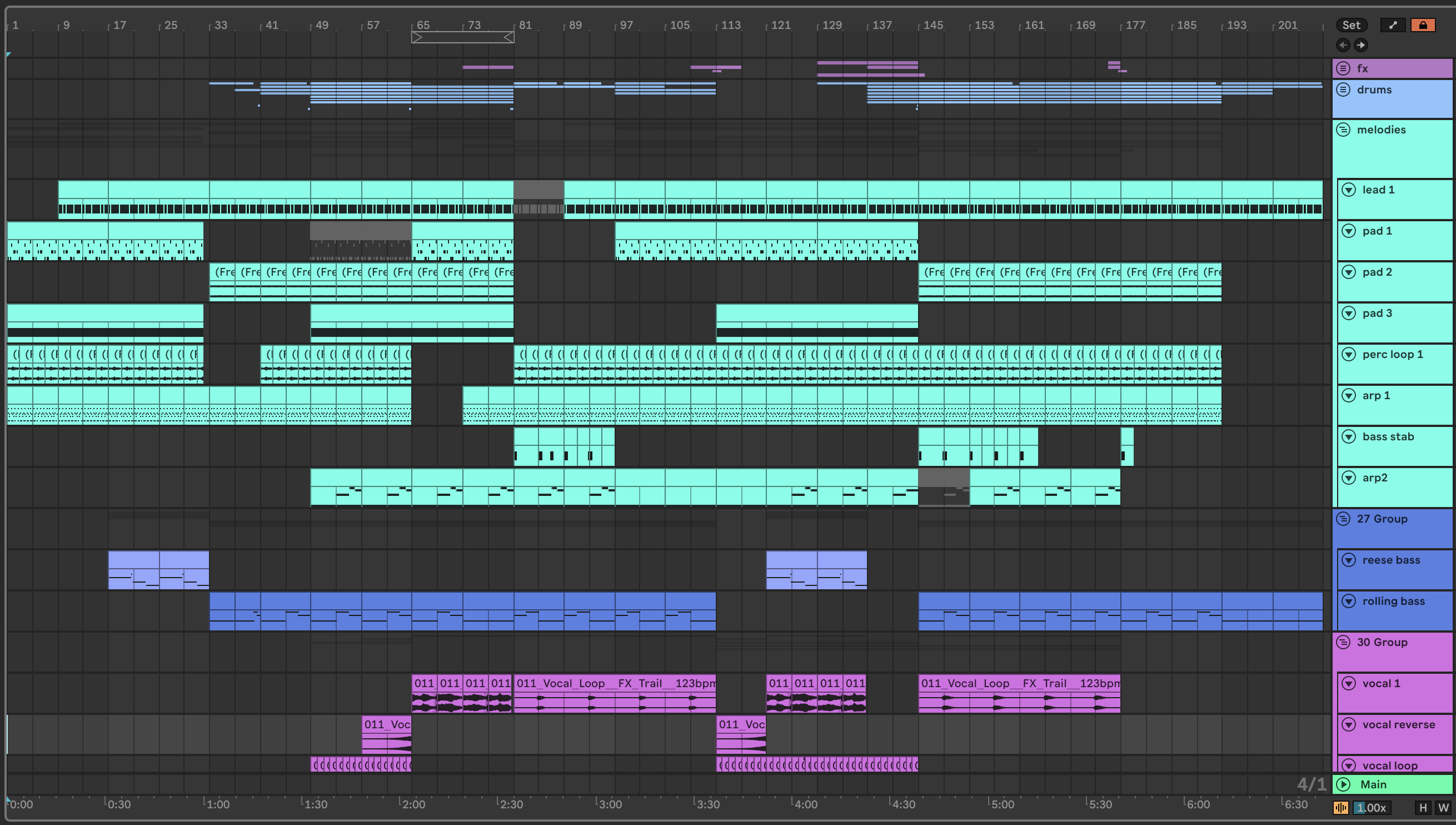Collapse the pad 2 track triangle

(1349, 272)
